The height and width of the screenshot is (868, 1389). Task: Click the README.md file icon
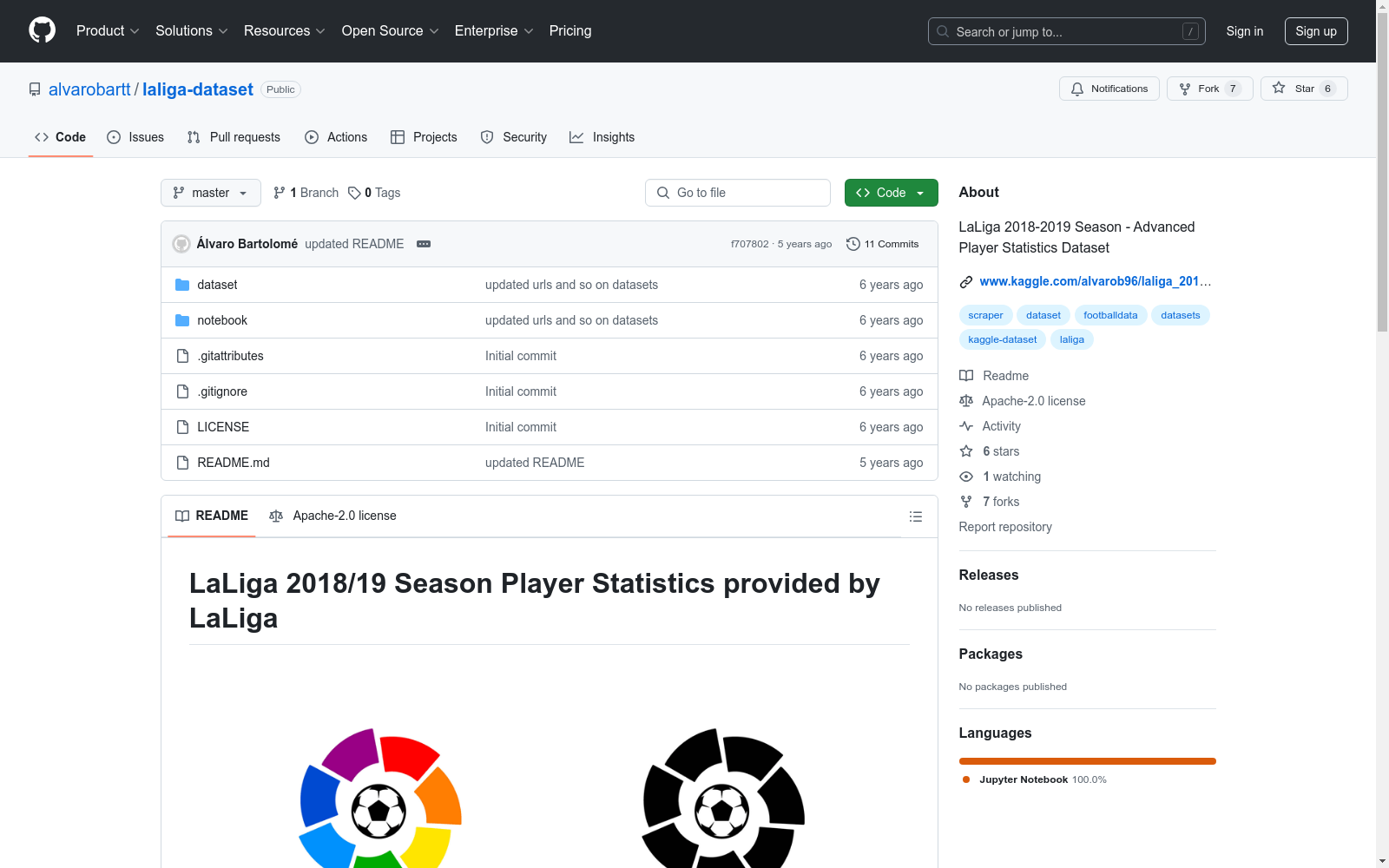coord(182,463)
